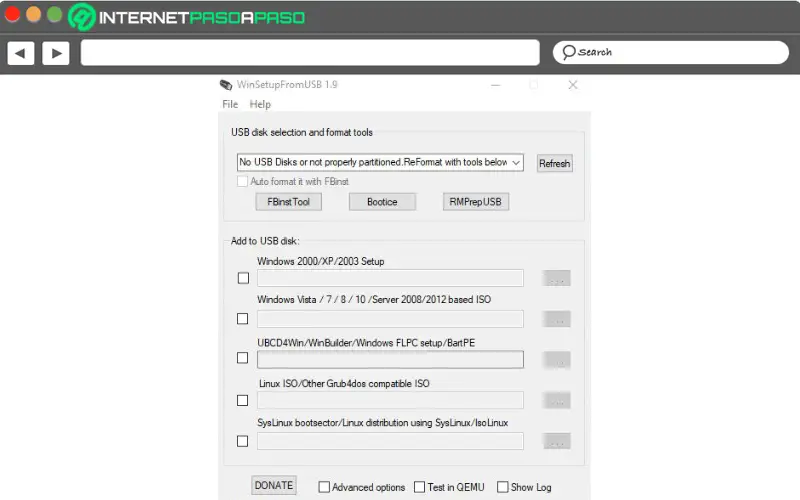Toggle Advanced options checkbox
The height and width of the screenshot is (500, 800).
pos(324,487)
